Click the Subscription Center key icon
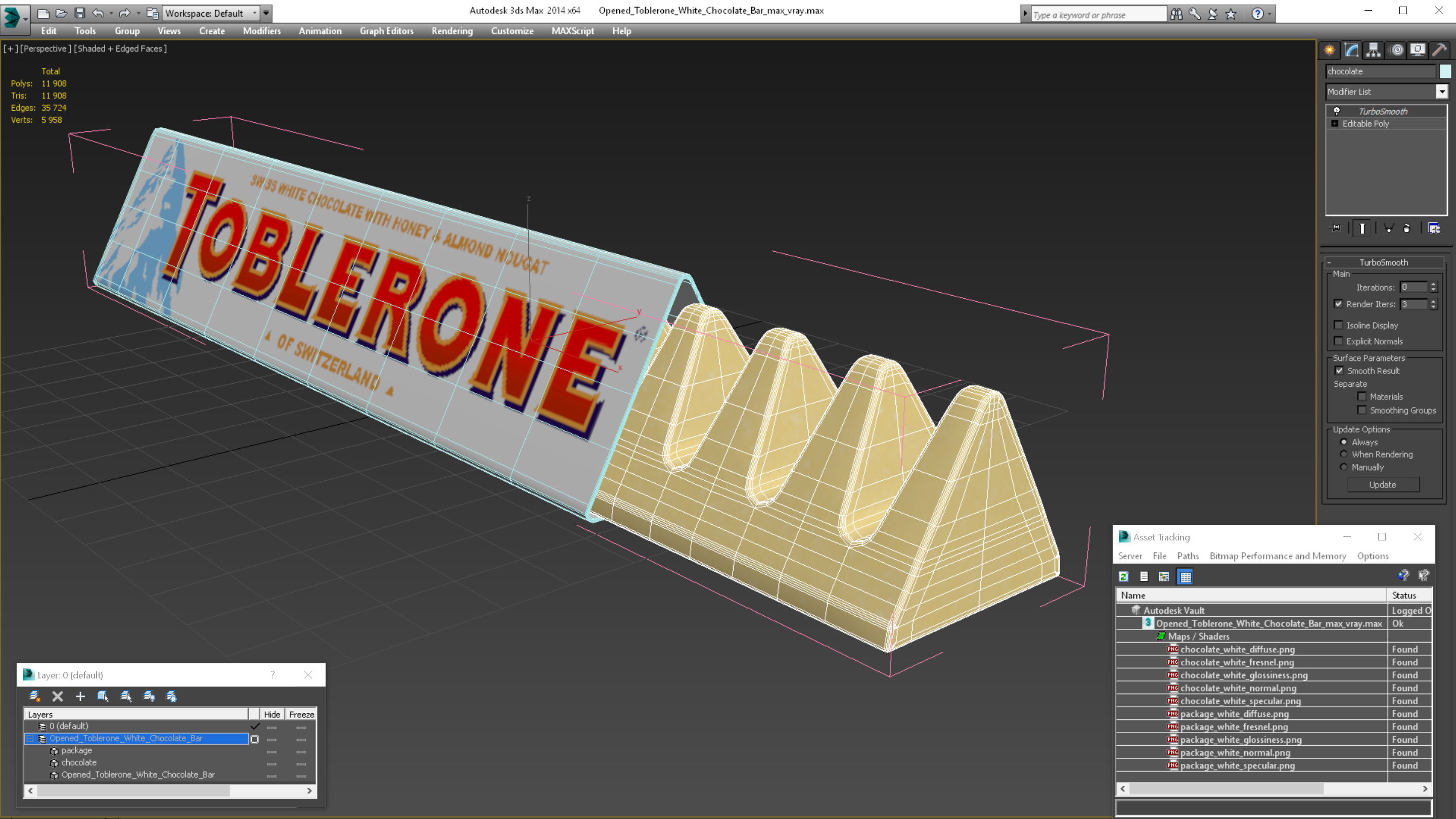1456x819 pixels. coord(1194,14)
